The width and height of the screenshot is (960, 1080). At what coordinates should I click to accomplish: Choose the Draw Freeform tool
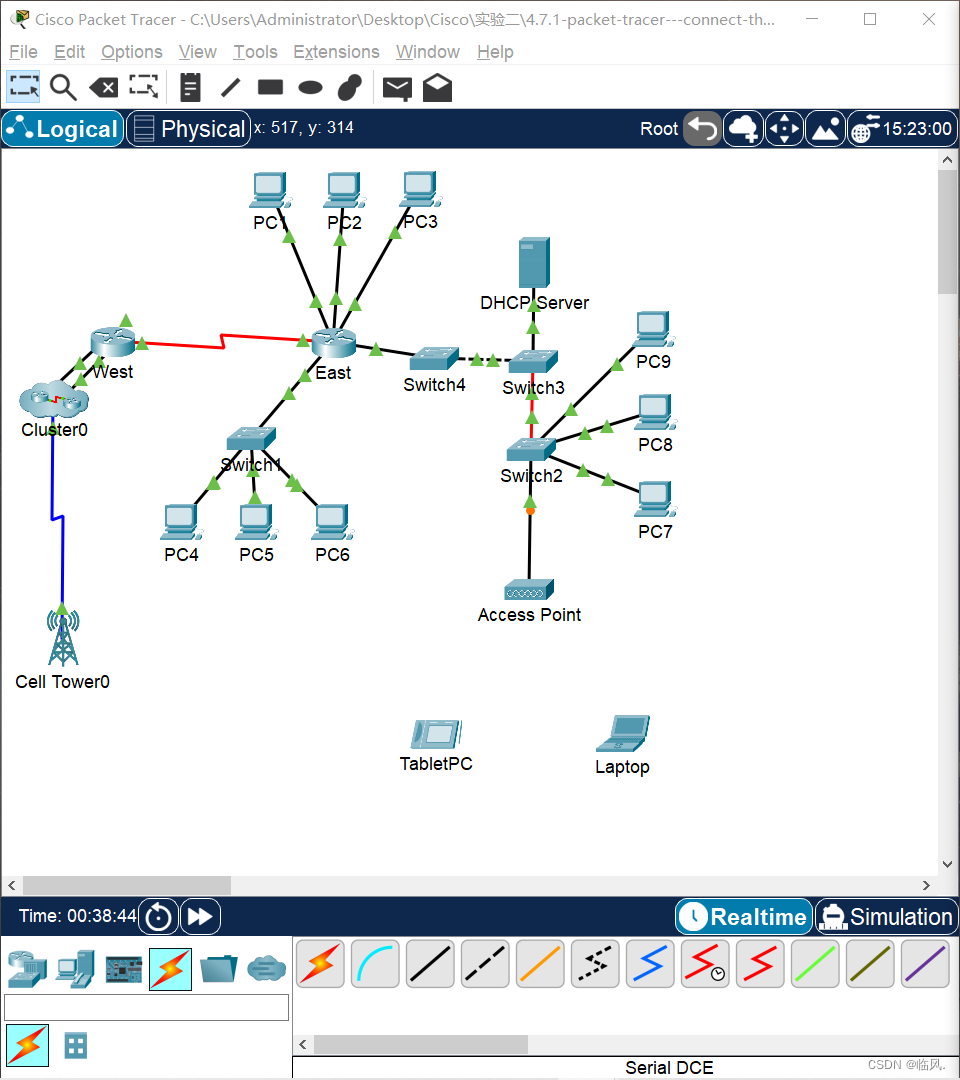pos(350,87)
